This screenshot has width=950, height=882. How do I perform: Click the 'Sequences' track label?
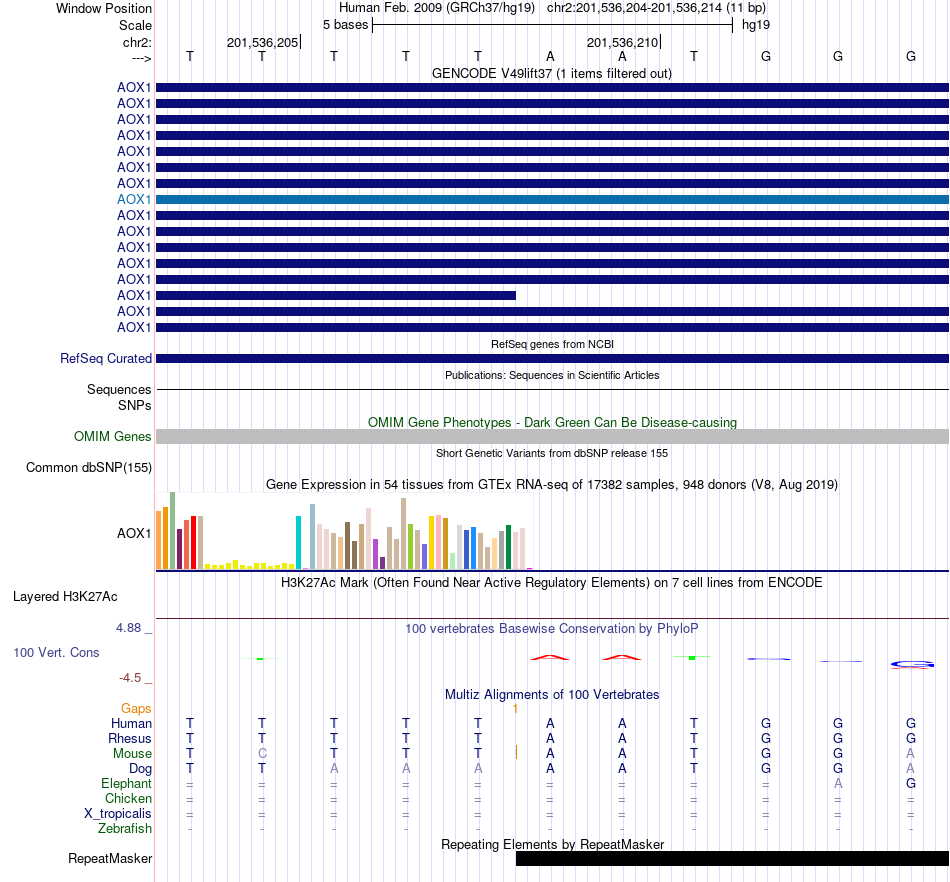tap(119, 390)
